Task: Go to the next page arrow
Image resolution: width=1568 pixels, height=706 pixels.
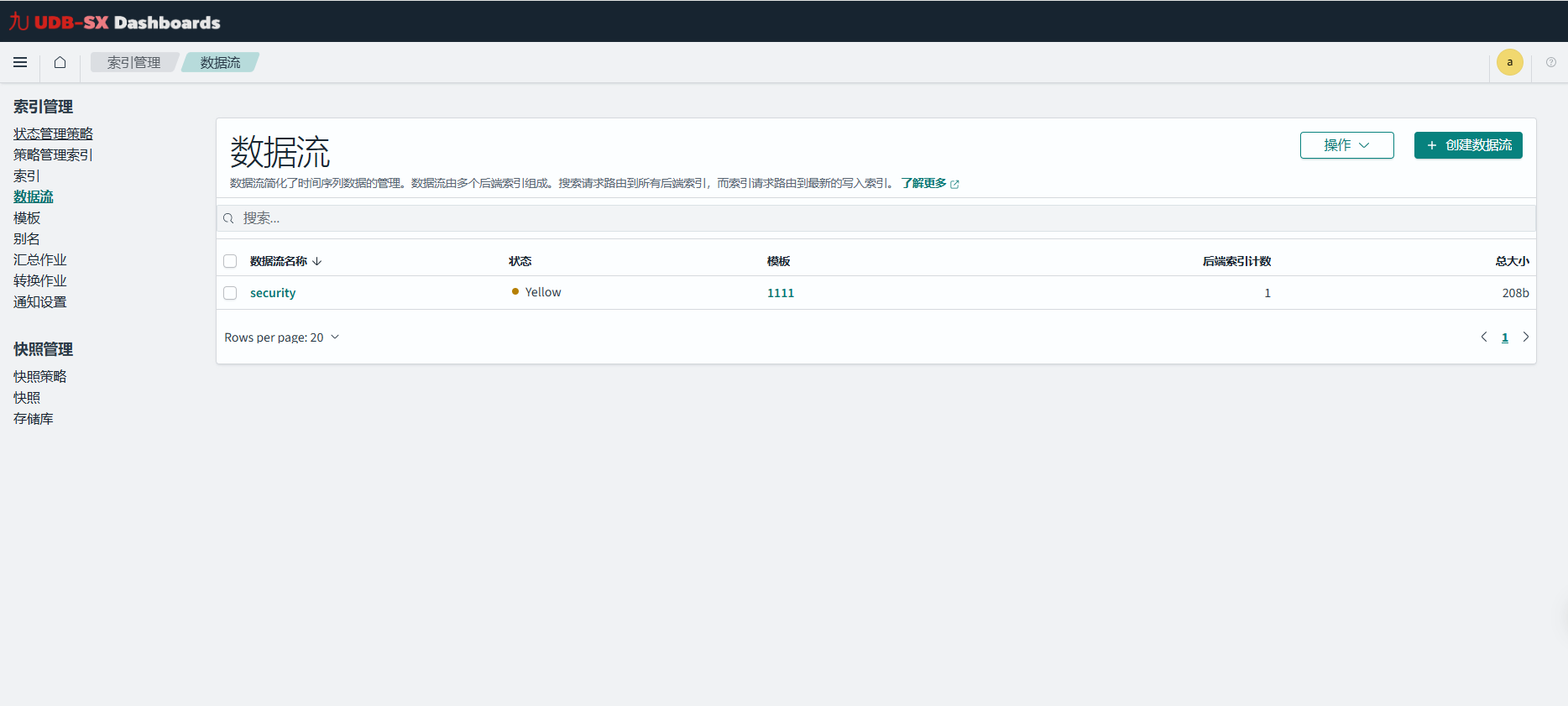Action: click(1525, 337)
